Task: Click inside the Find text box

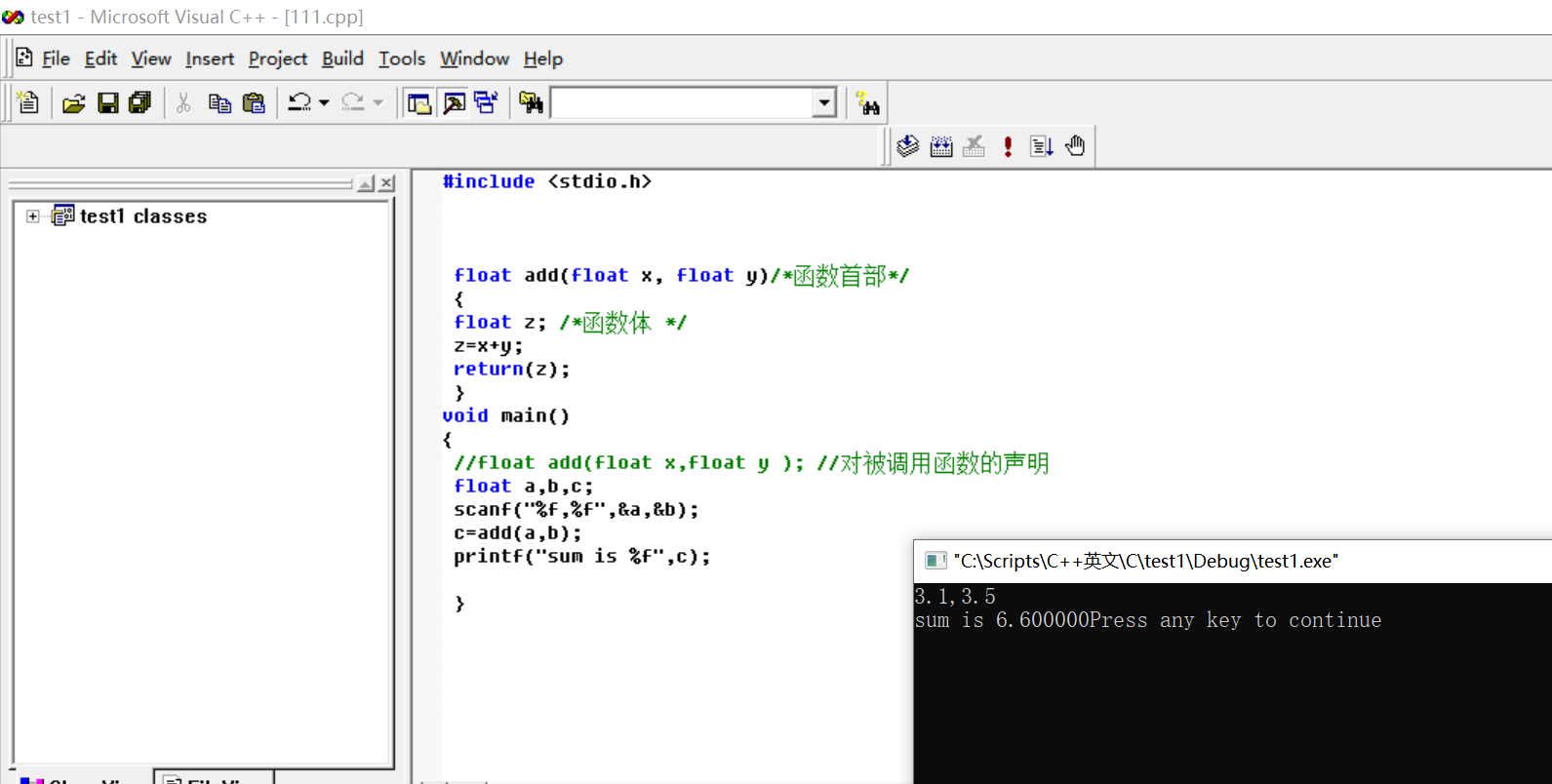Action: [682, 102]
